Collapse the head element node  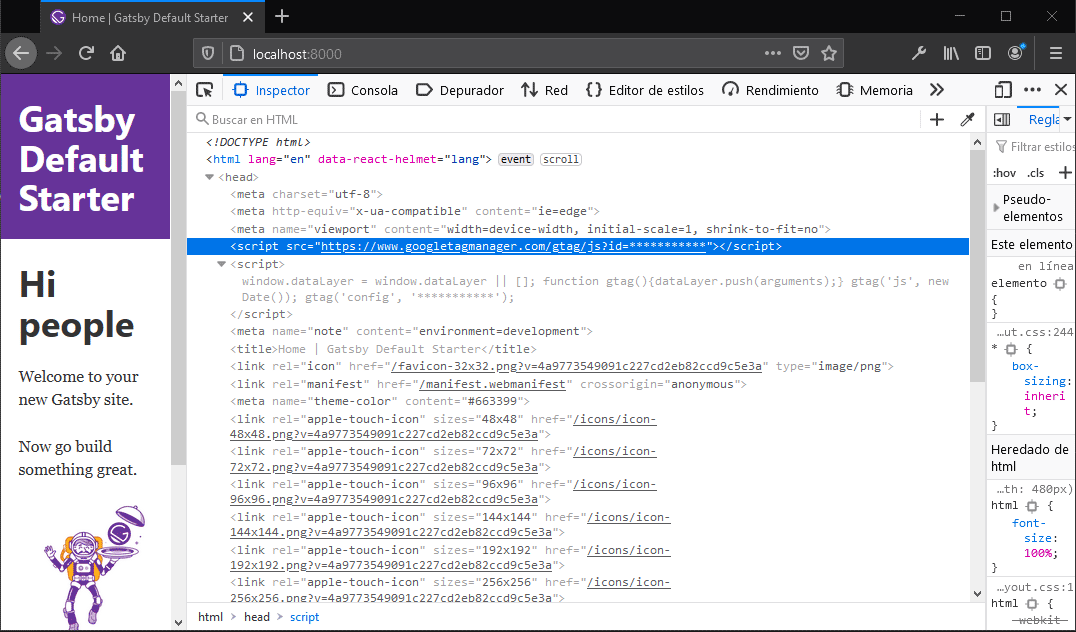click(x=209, y=177)
